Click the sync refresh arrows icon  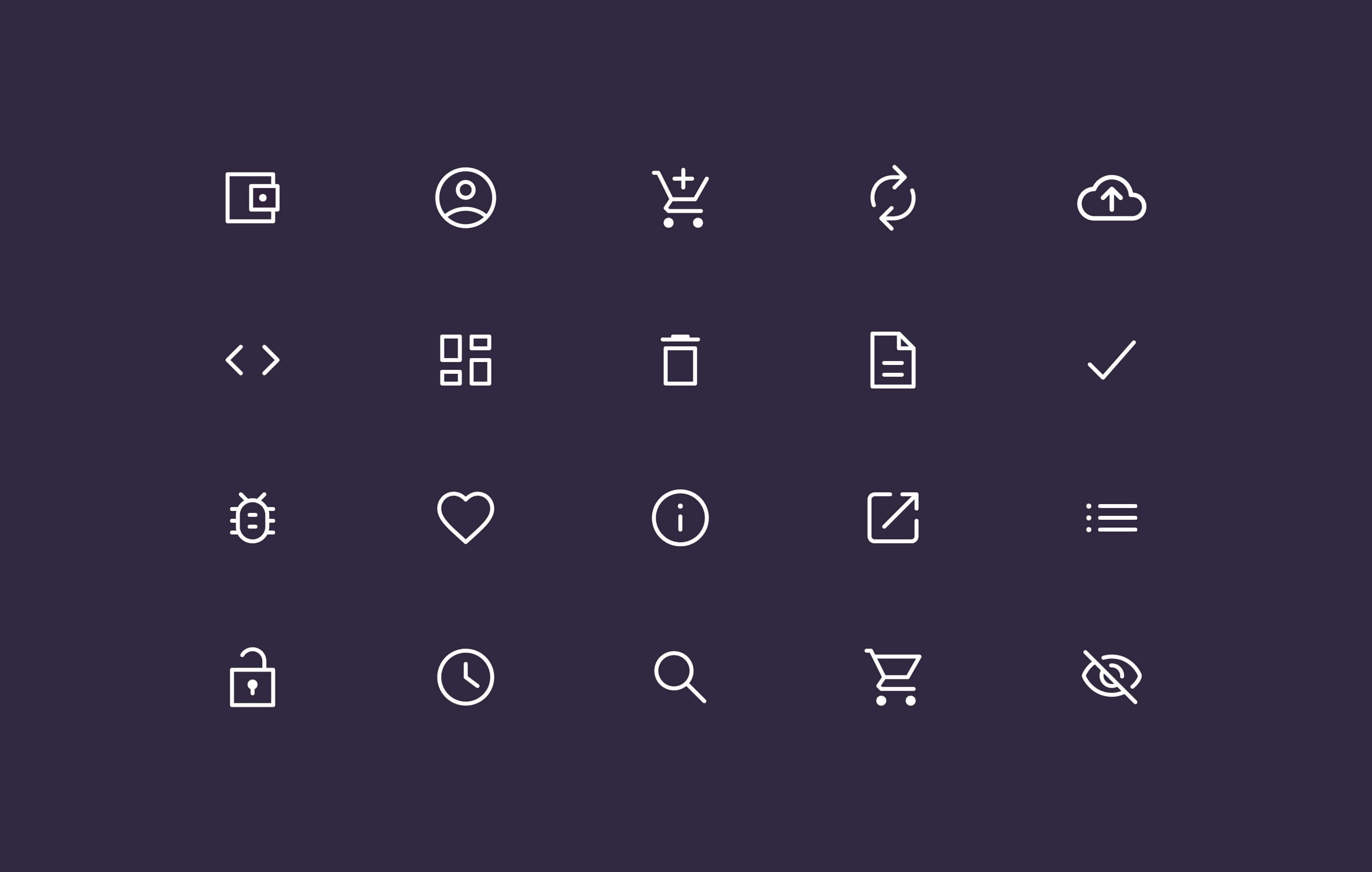(x=893, y=197)
